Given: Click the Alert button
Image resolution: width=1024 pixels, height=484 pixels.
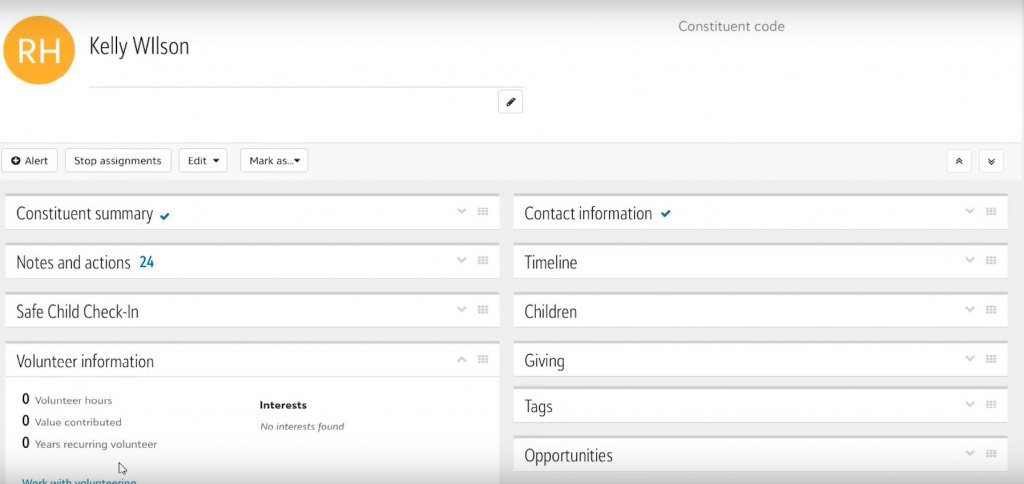Looking at the screenshot, I should (x=30, y=161).
